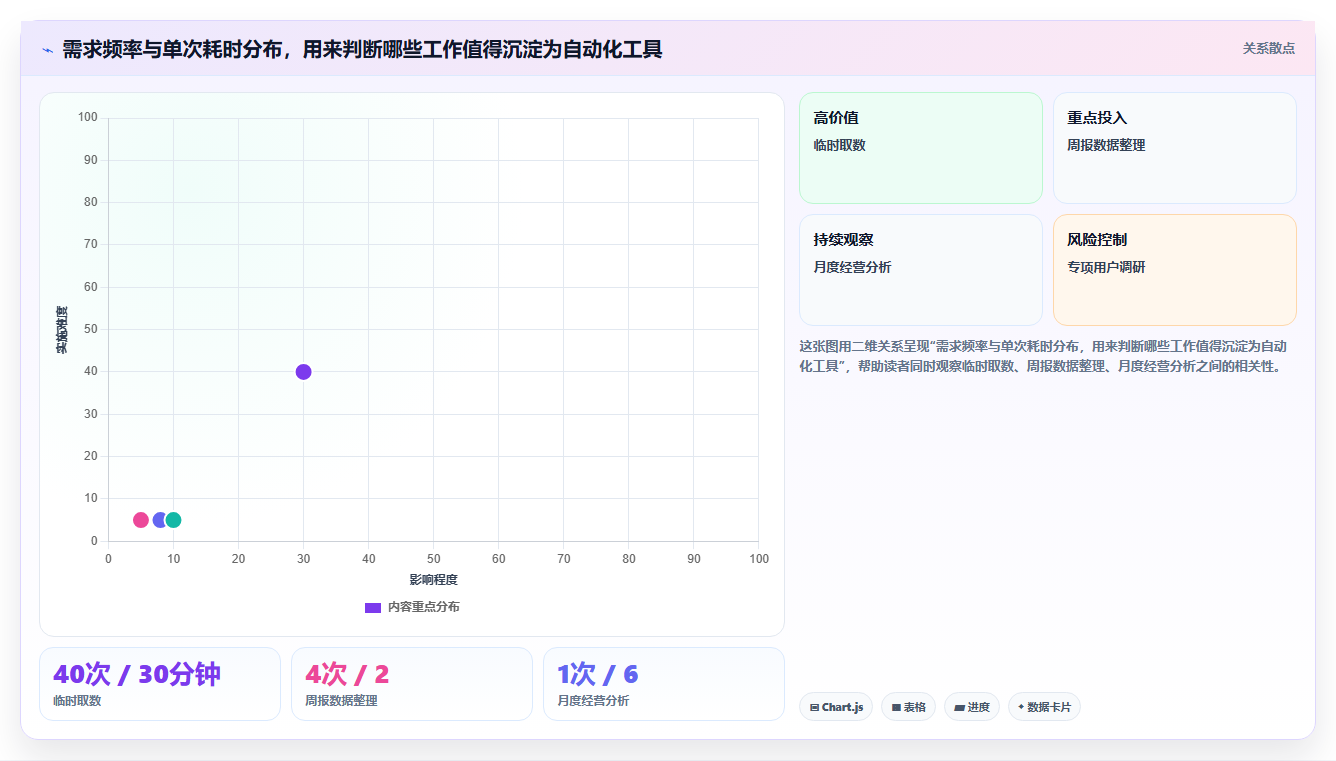Select the 表格 tag chip

point(908,707)
